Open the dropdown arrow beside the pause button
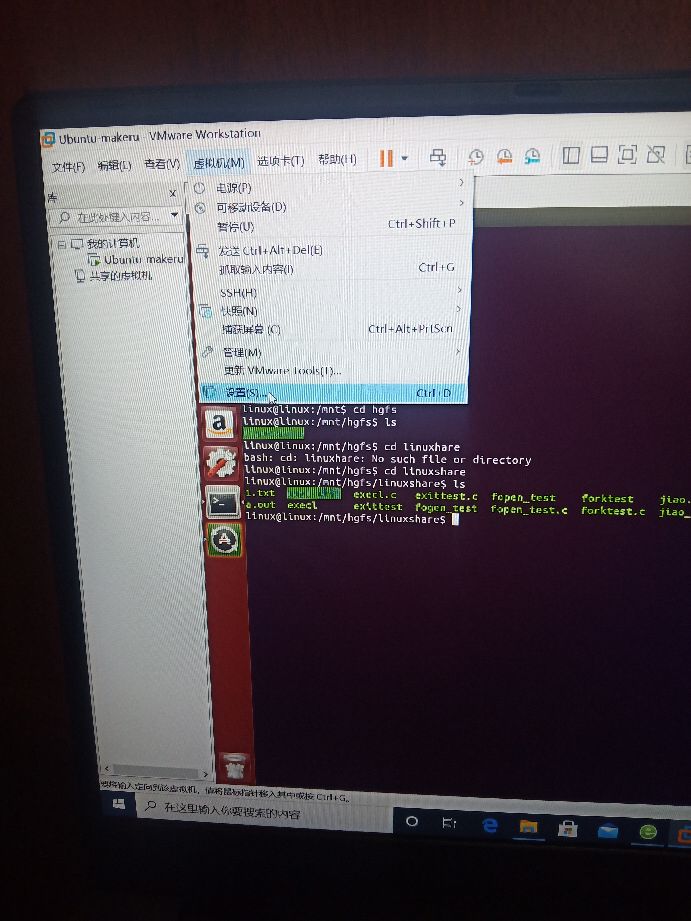The image size is (691, 921). (x=404, y=158)
